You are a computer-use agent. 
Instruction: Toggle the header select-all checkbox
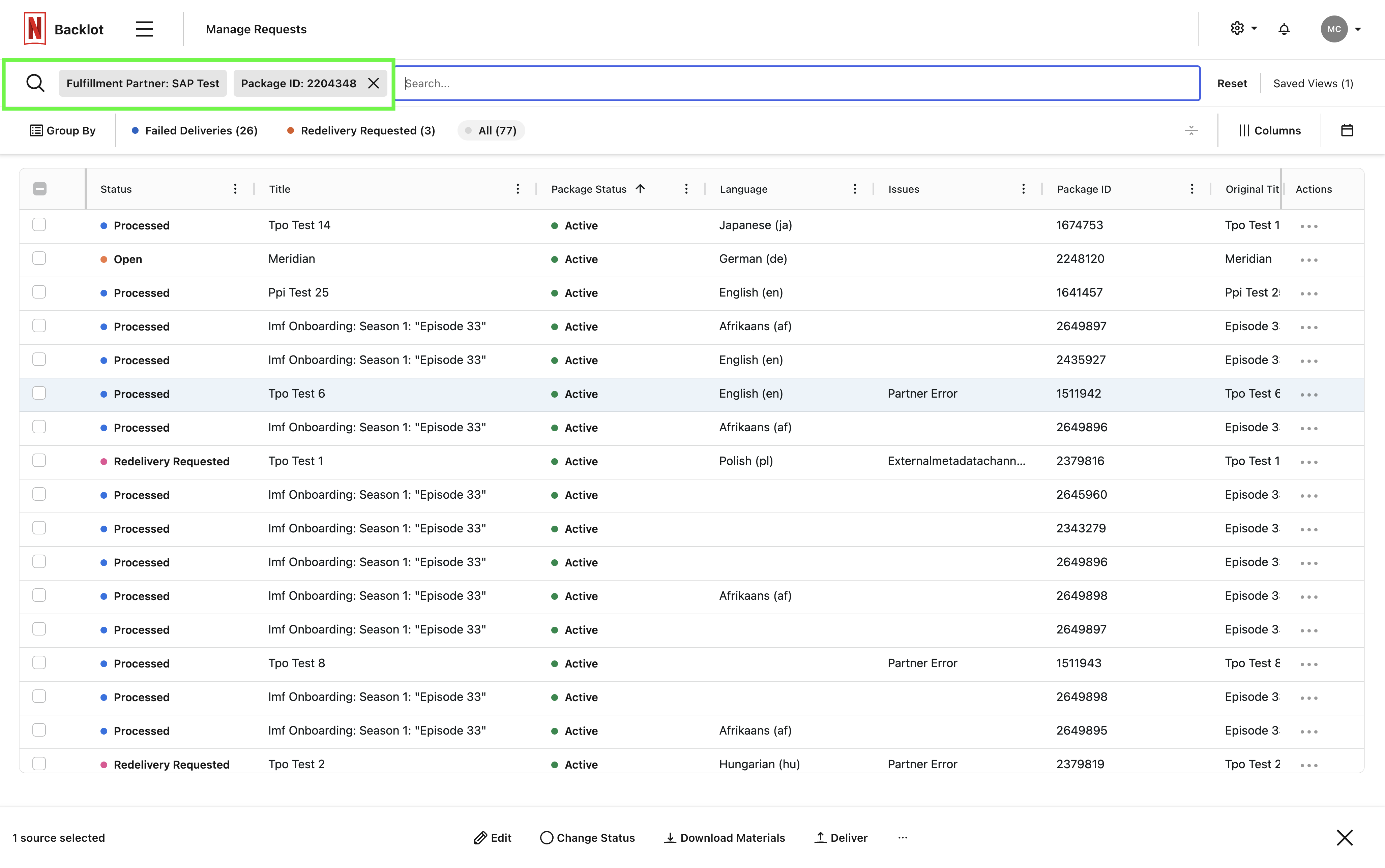[40, 189]
